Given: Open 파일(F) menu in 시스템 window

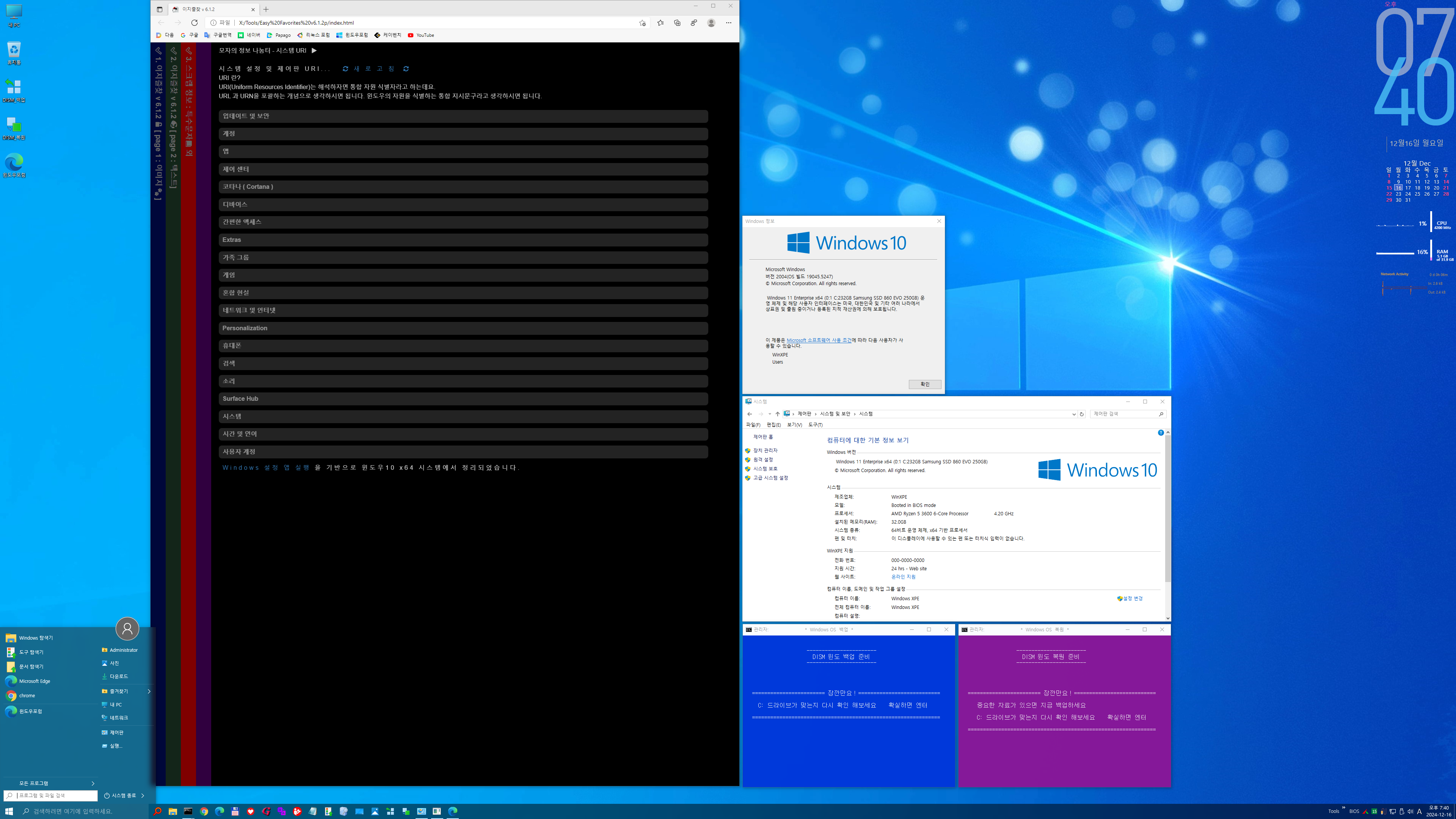Looking at the screenshot, I should tap(753, 425).
